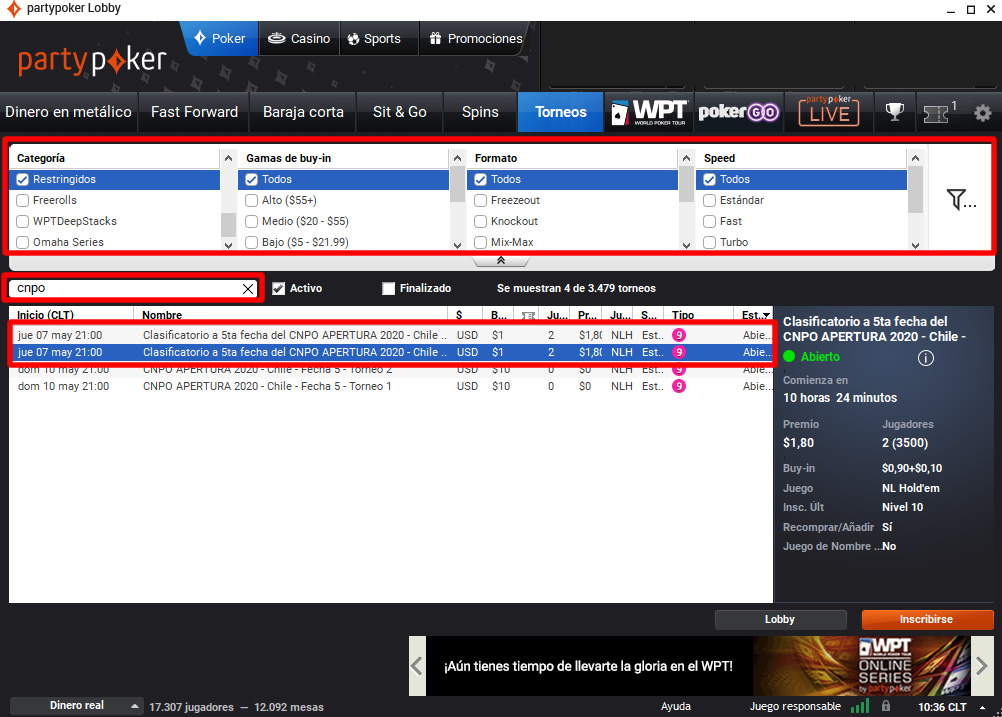Image resolution: width=1002 pixels, height=717 pixels.
Task: Open the trophy achievements icon
Action: [x=894, y=112]
